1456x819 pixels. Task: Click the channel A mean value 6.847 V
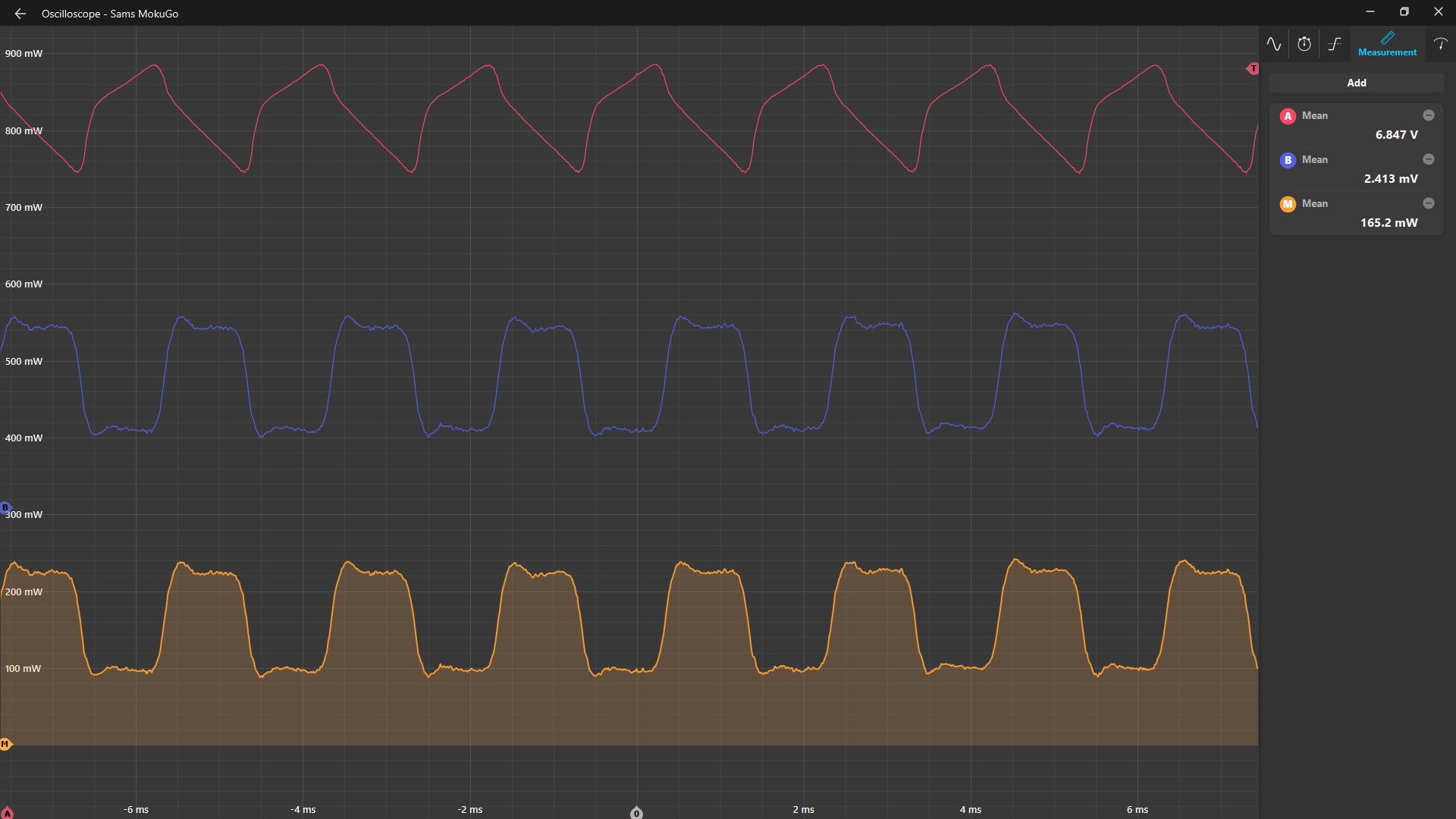[1396, 135]
